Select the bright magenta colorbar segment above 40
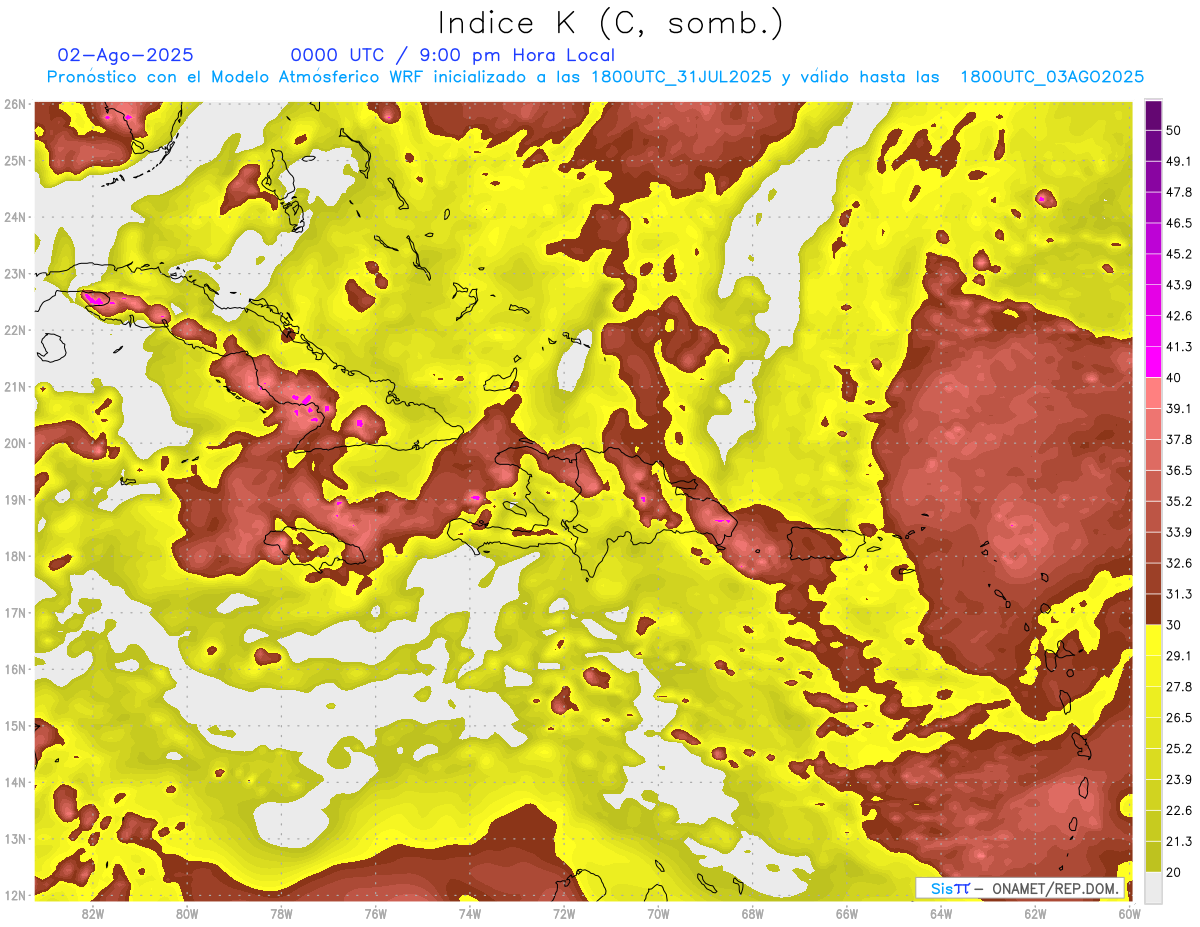Screen dimensions: 1200x927 tap(1153, 362)
